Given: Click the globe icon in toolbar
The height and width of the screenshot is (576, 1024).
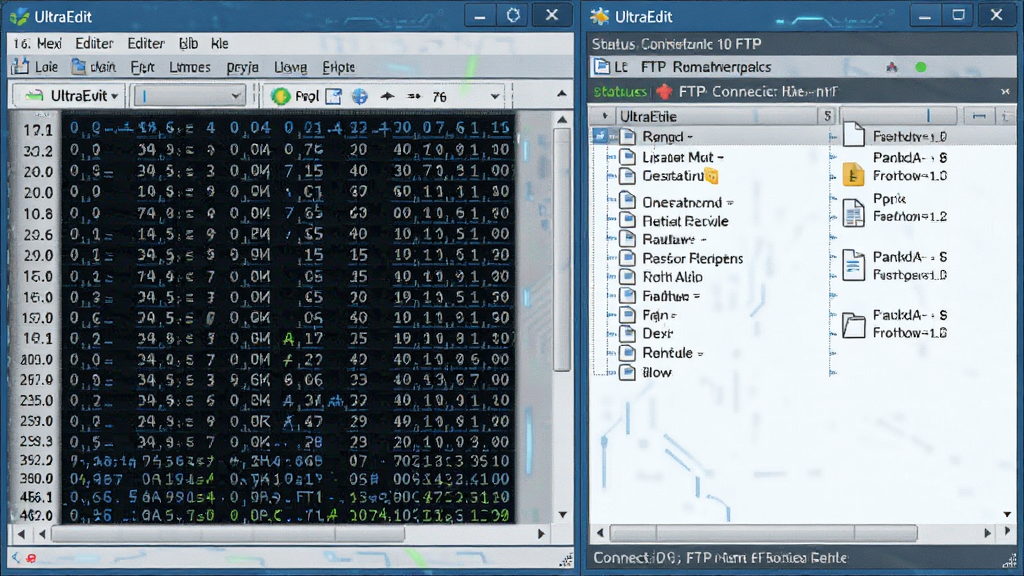Looking at the screenshot, I should click(x=360, y=96).
